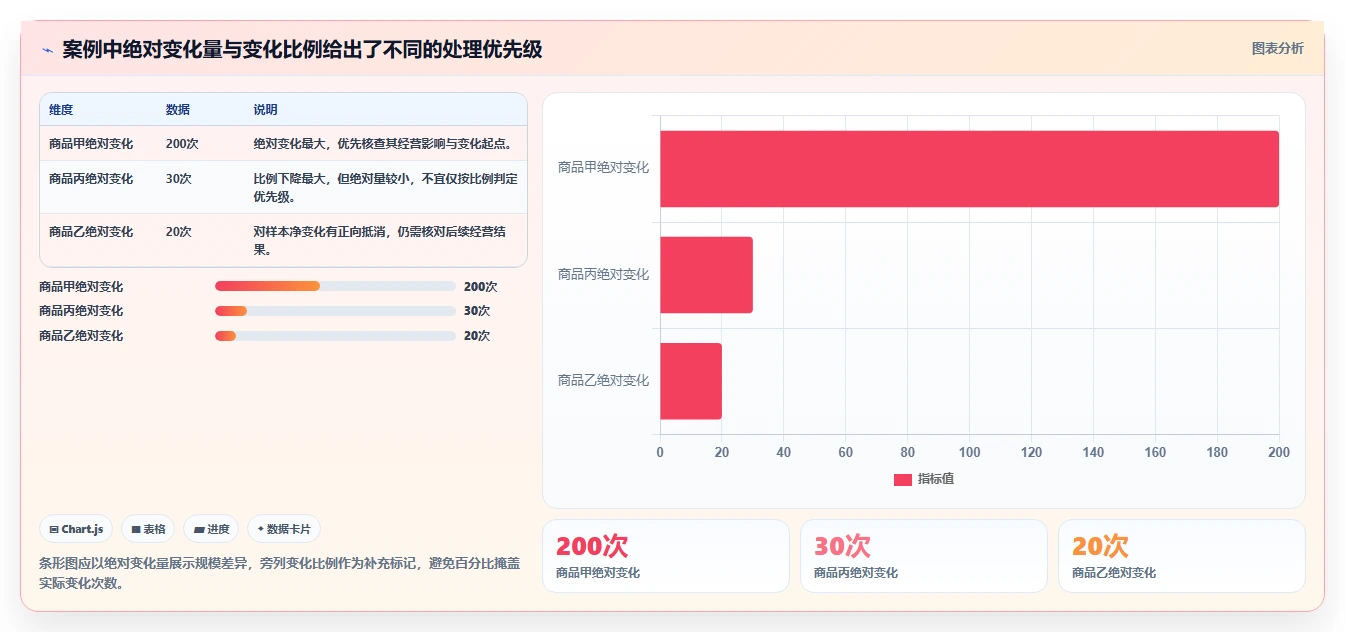Click the 30次 cell in the table
Viewport: 1345px width, 632px height.
(x=179, y=179)
